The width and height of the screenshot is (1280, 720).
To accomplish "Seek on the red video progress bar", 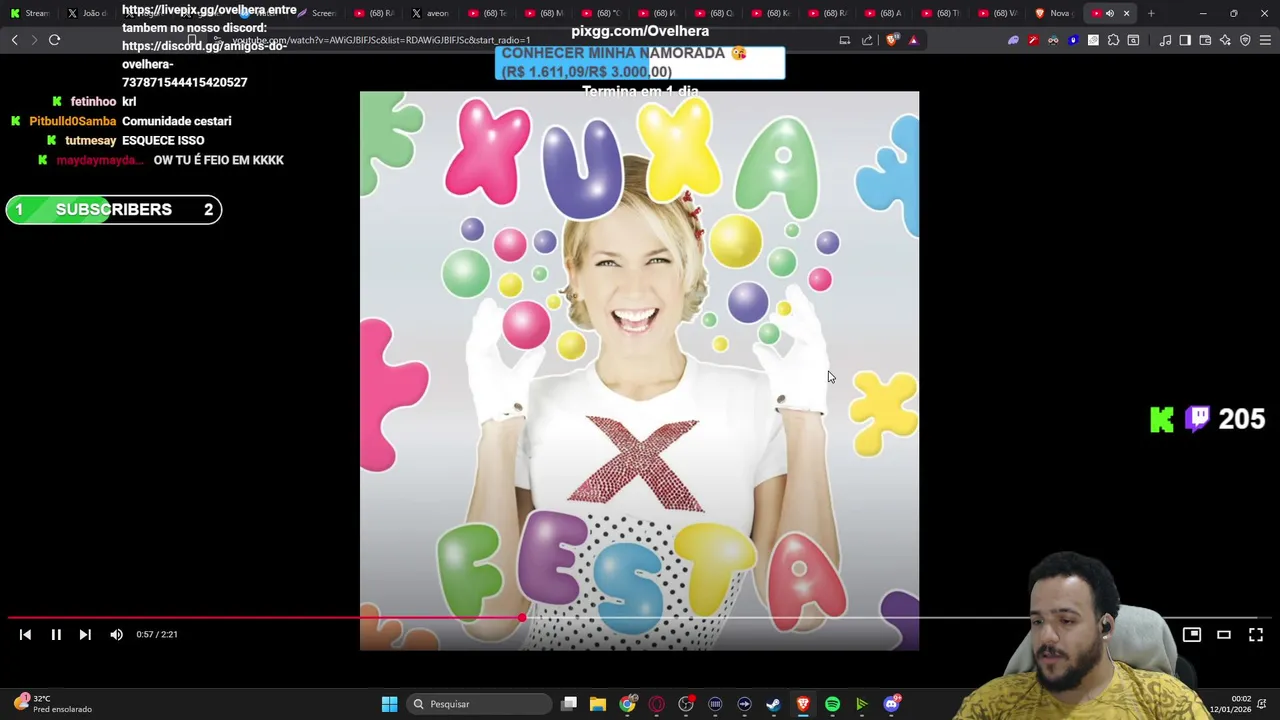I will (x=640, y=618).
